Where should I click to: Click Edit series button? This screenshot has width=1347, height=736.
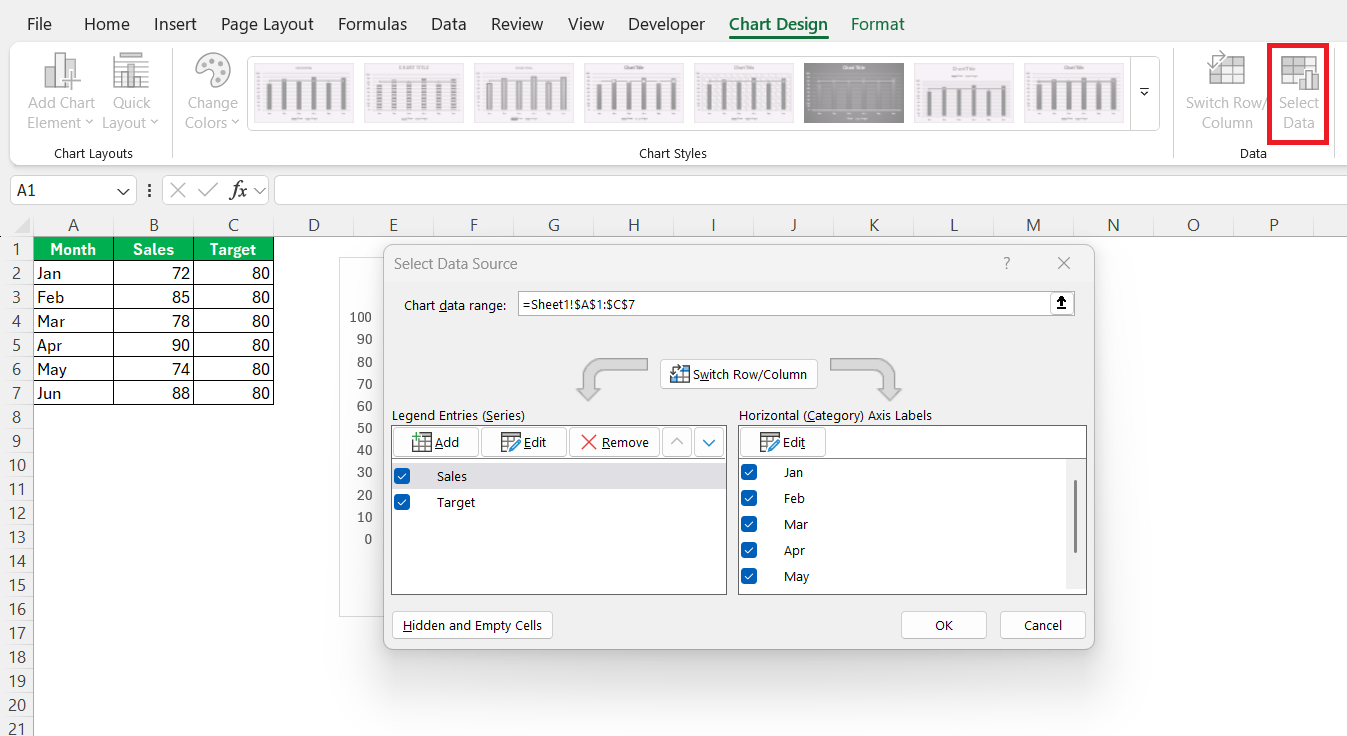coord(523,442)
